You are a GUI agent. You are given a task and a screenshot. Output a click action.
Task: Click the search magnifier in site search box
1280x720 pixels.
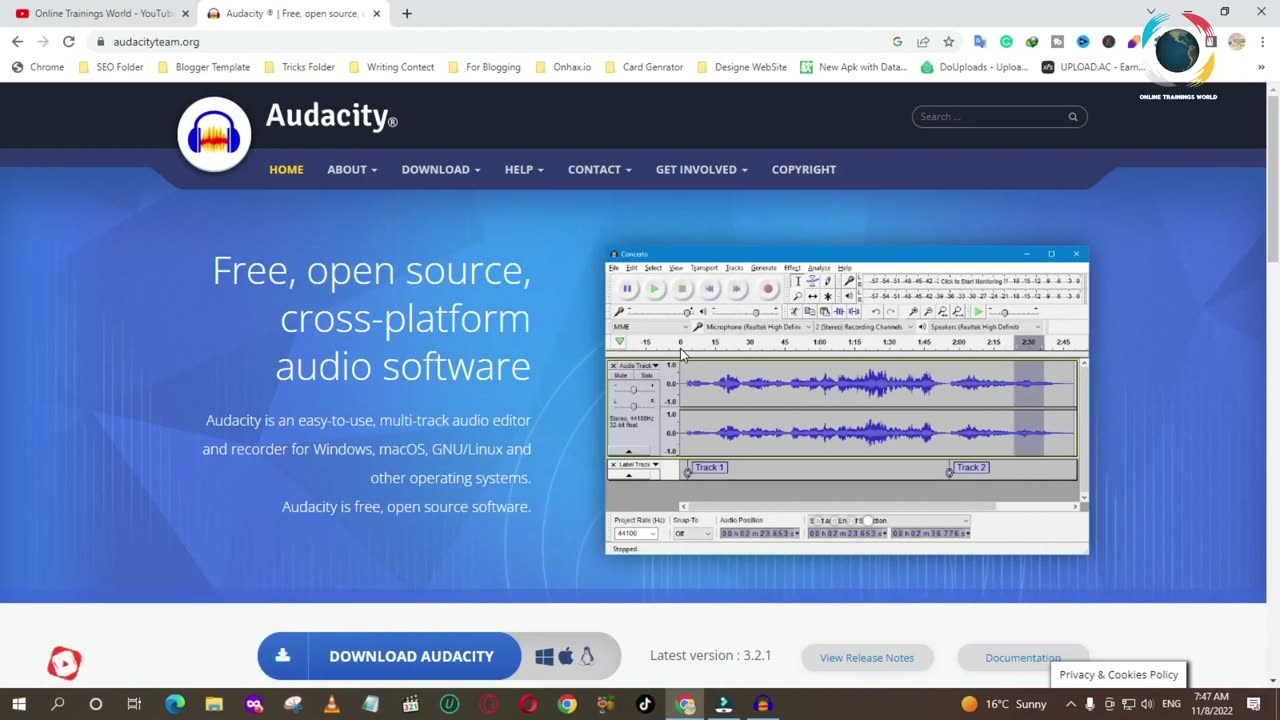(x=1073, y=117)
